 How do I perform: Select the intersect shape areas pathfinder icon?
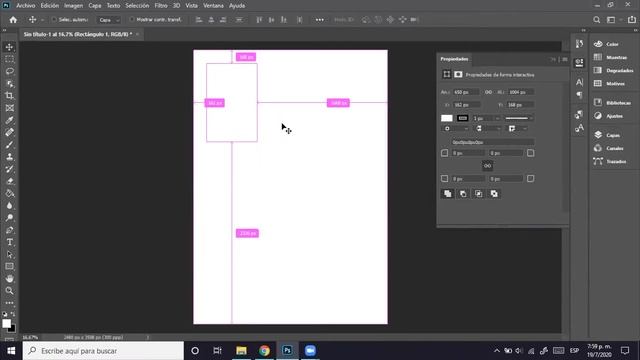pos(478,194)
